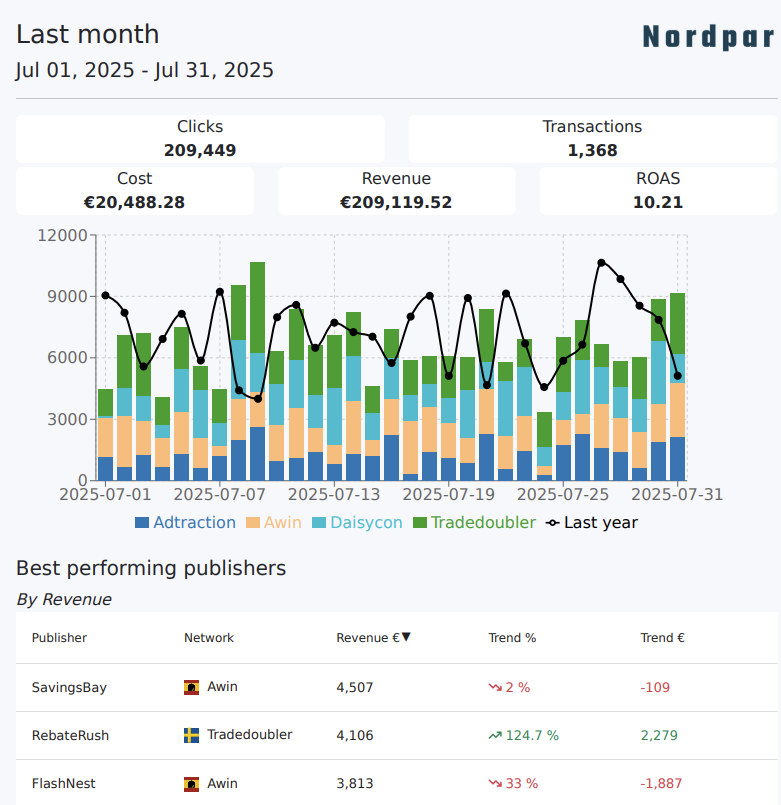
Task: Click the Last year legend label
Action: pos(601,523)
